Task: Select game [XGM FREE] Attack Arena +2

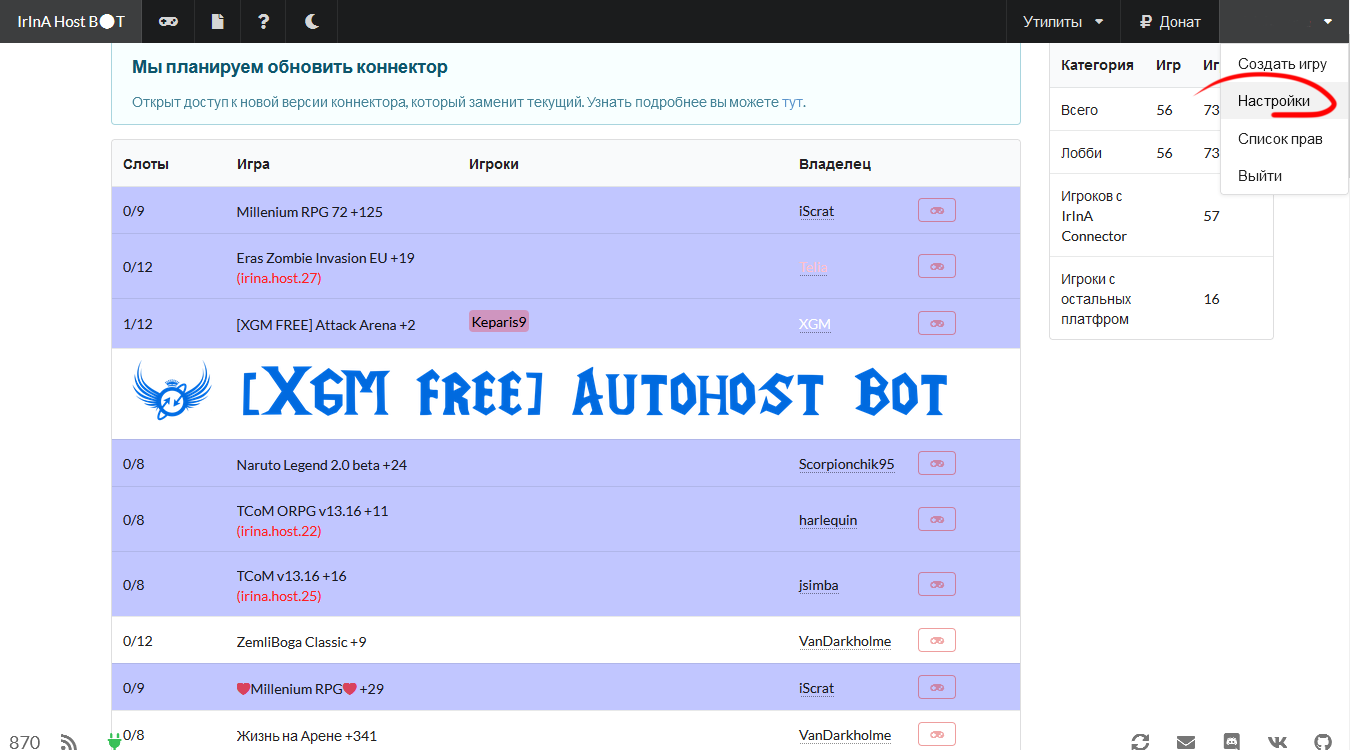Action: (326, 324)
